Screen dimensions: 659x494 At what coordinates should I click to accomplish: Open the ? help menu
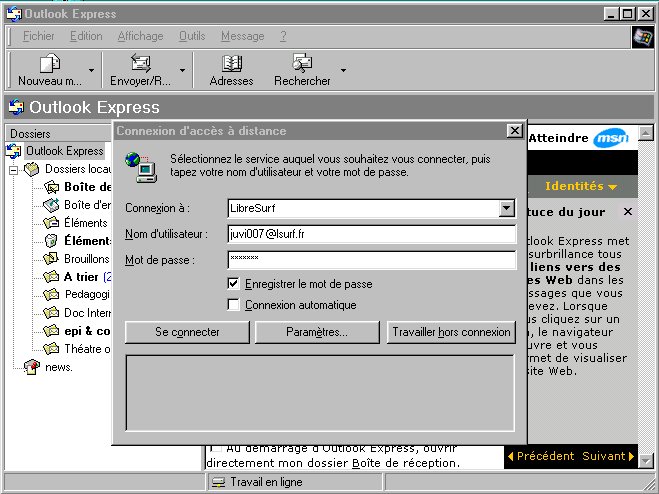coord(283,36)
